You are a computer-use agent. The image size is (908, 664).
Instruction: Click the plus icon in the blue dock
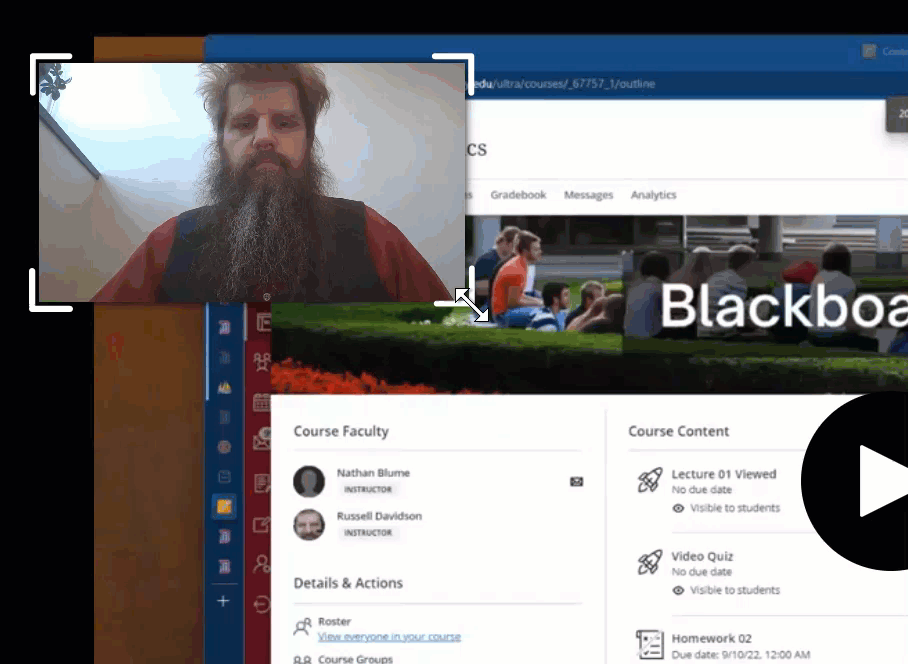click(224, 601)
